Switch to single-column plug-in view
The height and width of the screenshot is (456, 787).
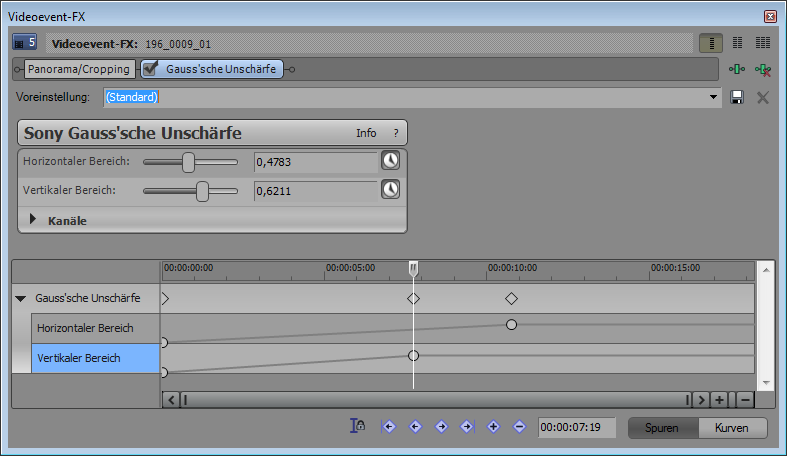point(711,43)
